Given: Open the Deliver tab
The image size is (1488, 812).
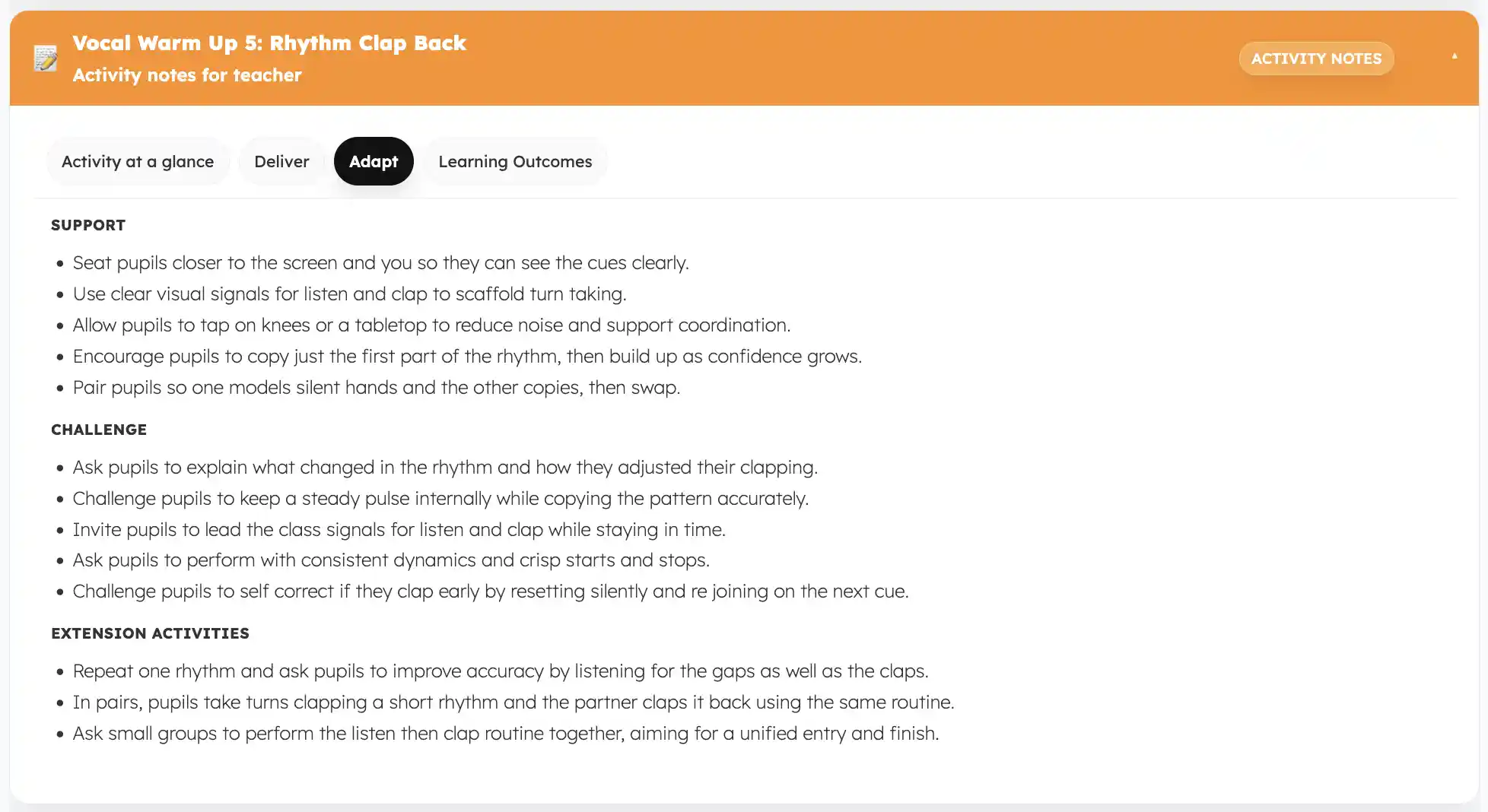Looking at the screenshot, I should click(281, 161).
